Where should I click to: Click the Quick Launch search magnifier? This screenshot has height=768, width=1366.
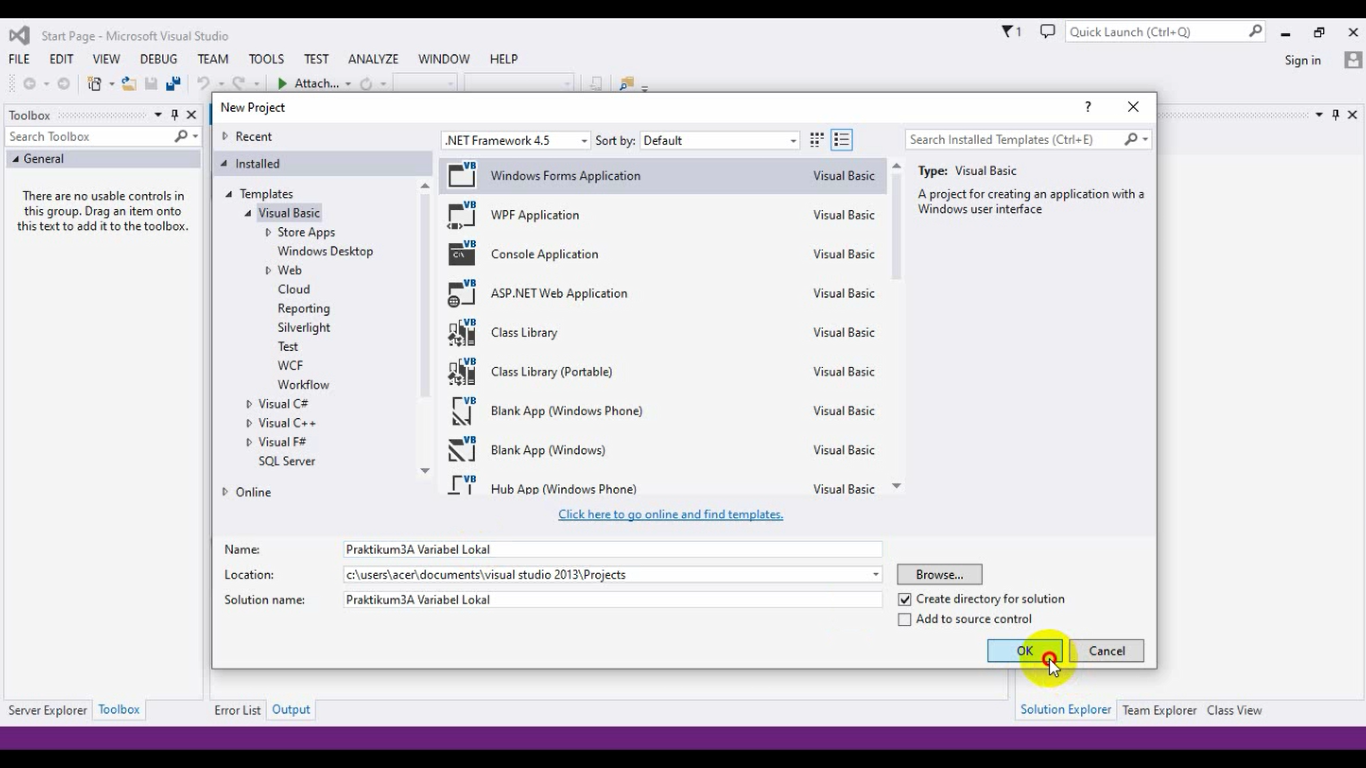click(x=1255, y=32)
